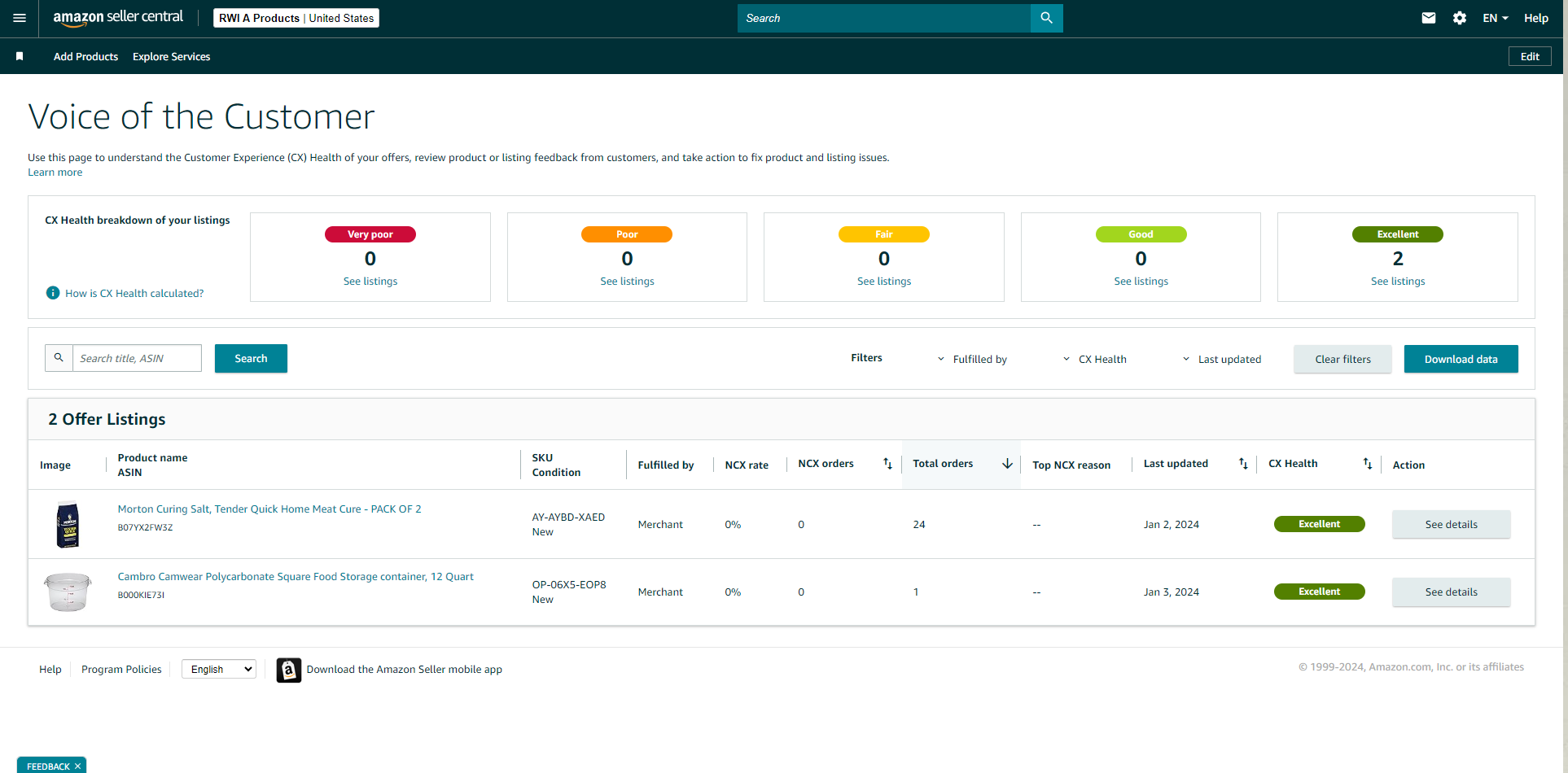Sort by CX Health column arrows

[1368, 464]
